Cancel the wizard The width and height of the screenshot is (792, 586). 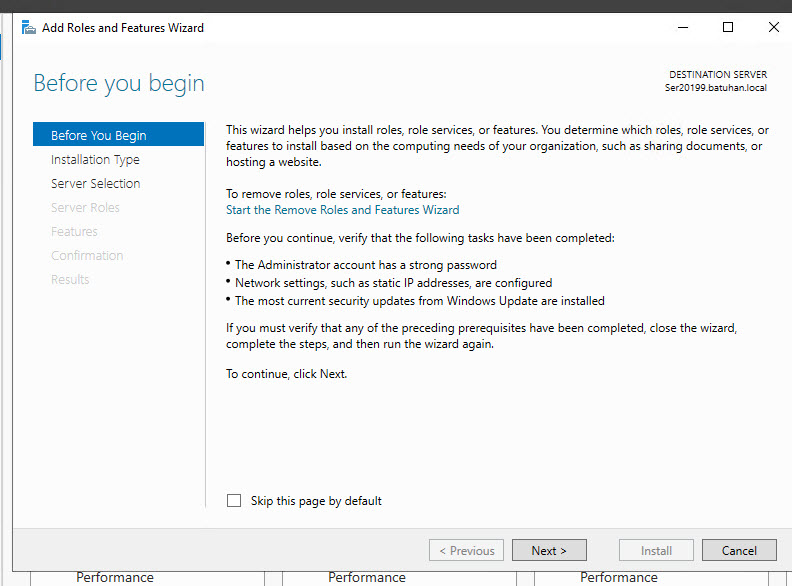point(739,550)
